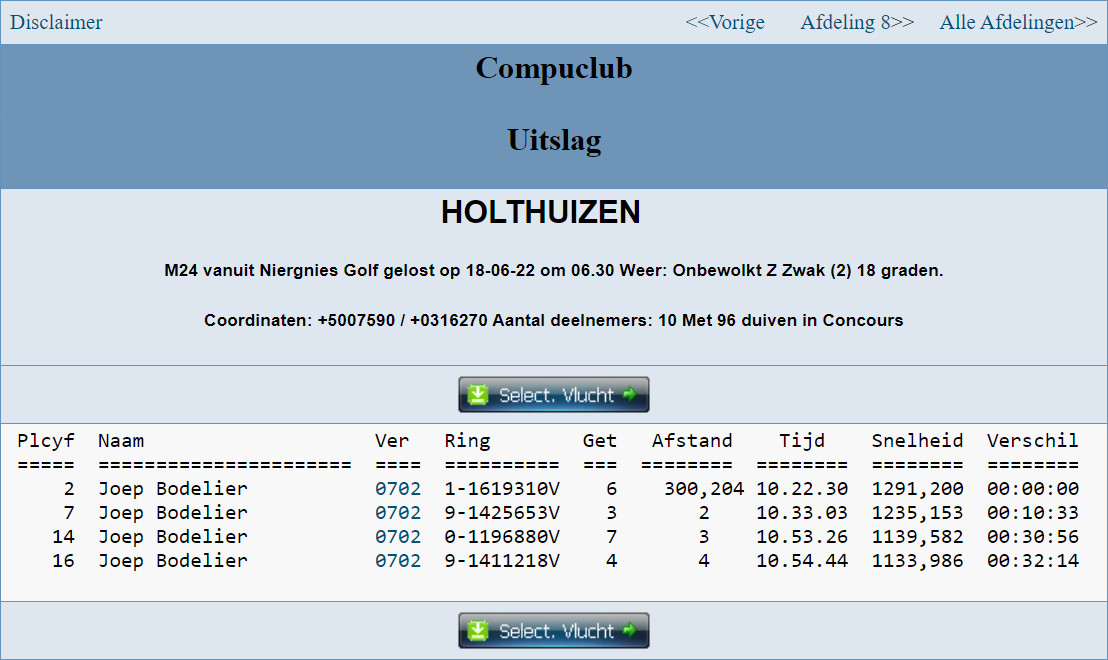
Task: Click the Plcyf column header
Action: click(46, 441)
